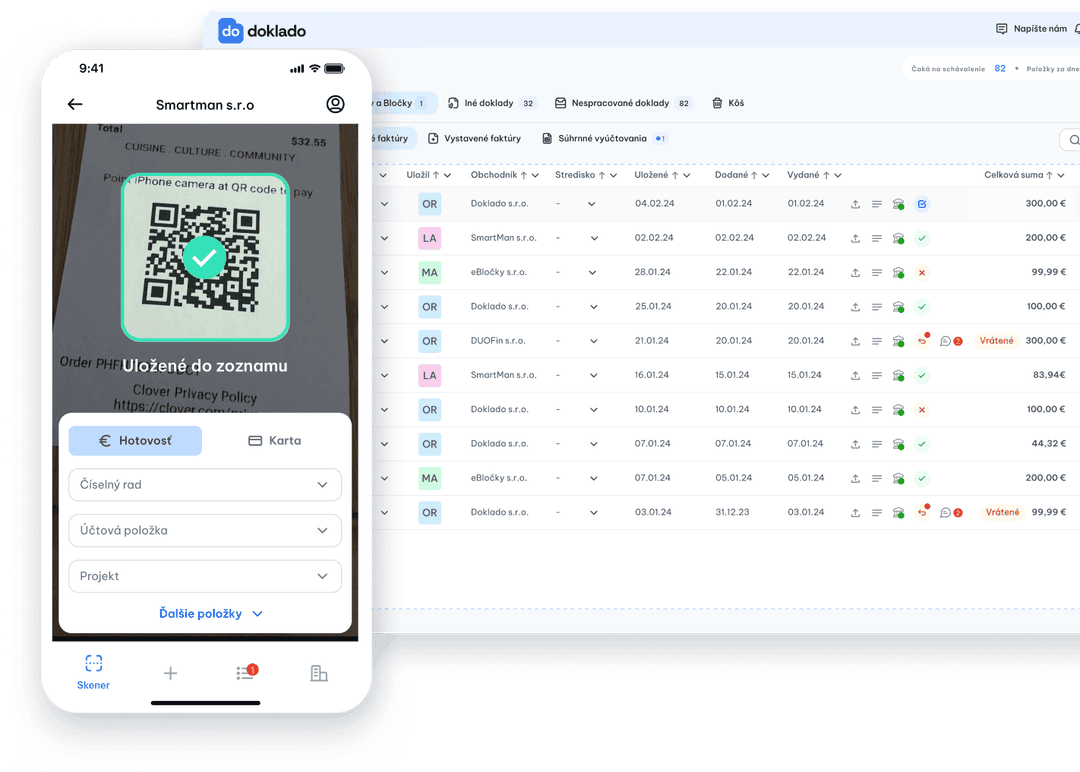Sort by the Stredisko column header
The image size is (1080, 772).
(585, 175)
